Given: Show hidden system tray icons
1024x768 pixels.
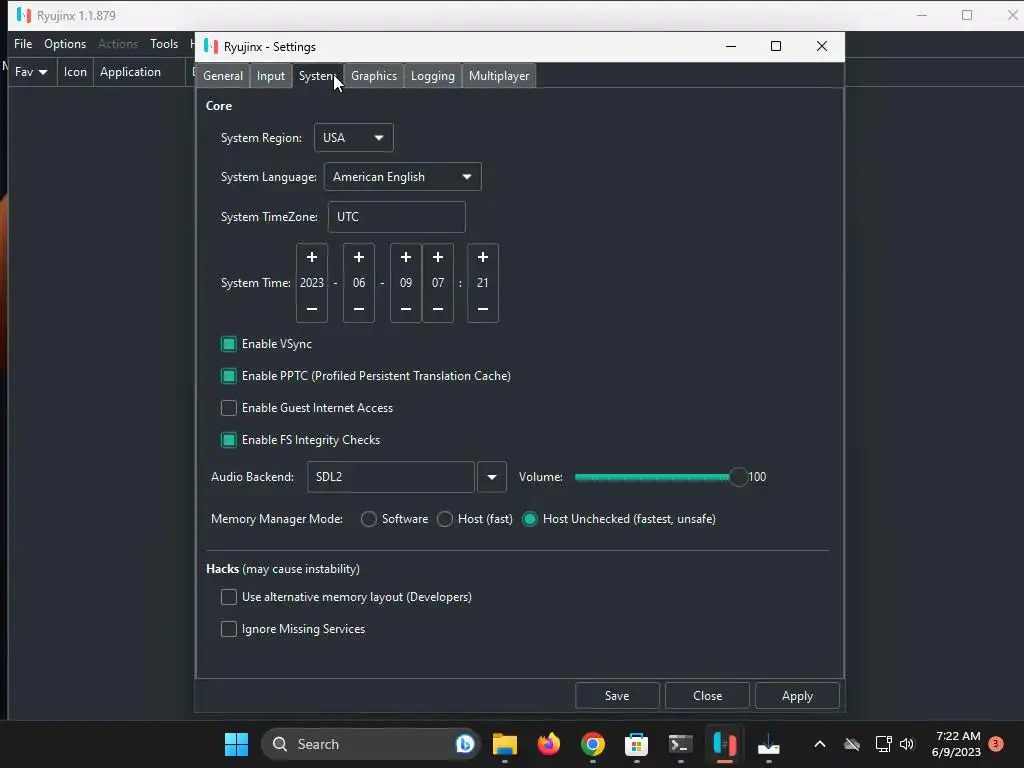Looking at the screenshot, I should (x=820, y=744).
